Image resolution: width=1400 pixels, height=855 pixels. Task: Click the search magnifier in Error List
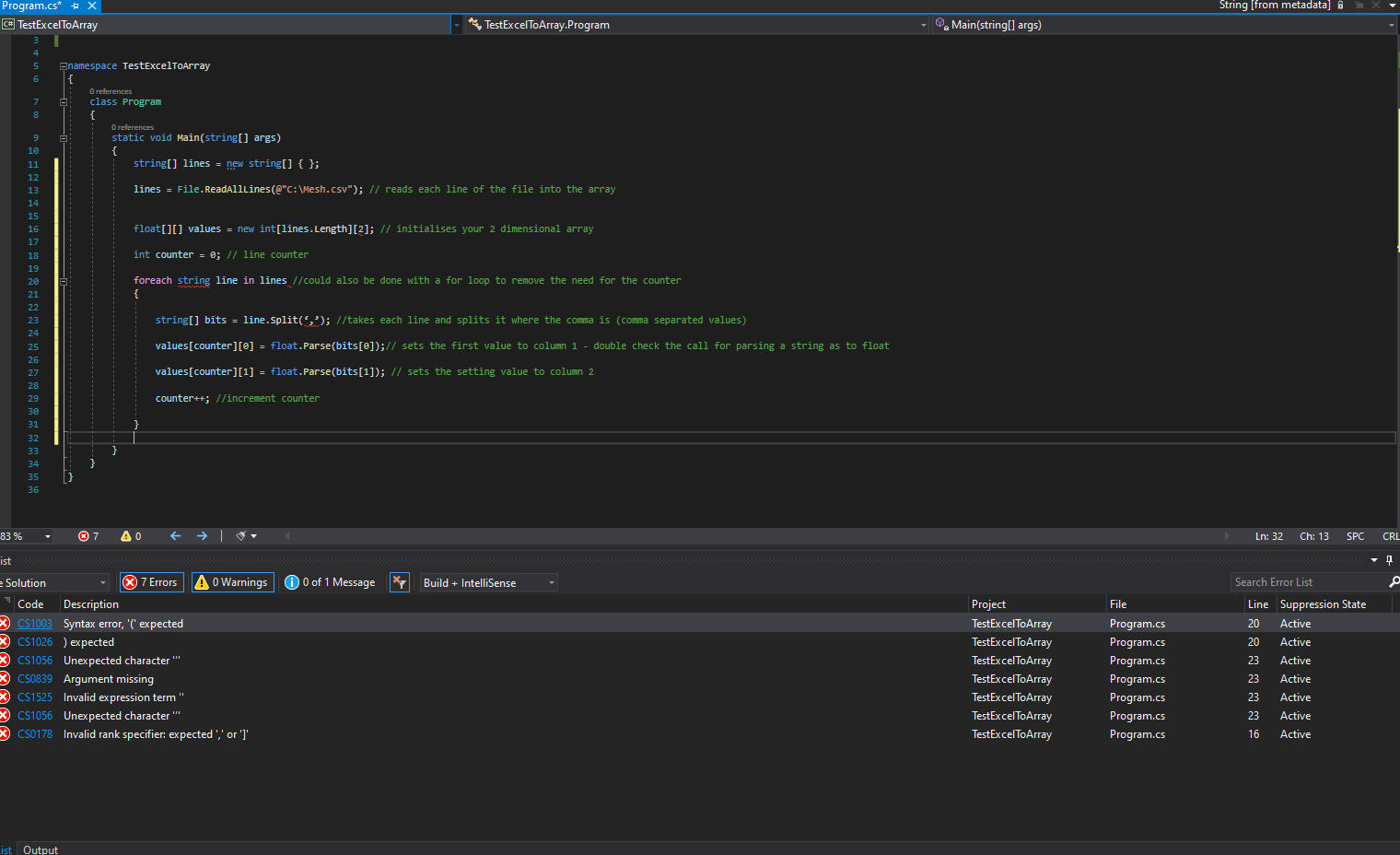(x=1394, y=582)
